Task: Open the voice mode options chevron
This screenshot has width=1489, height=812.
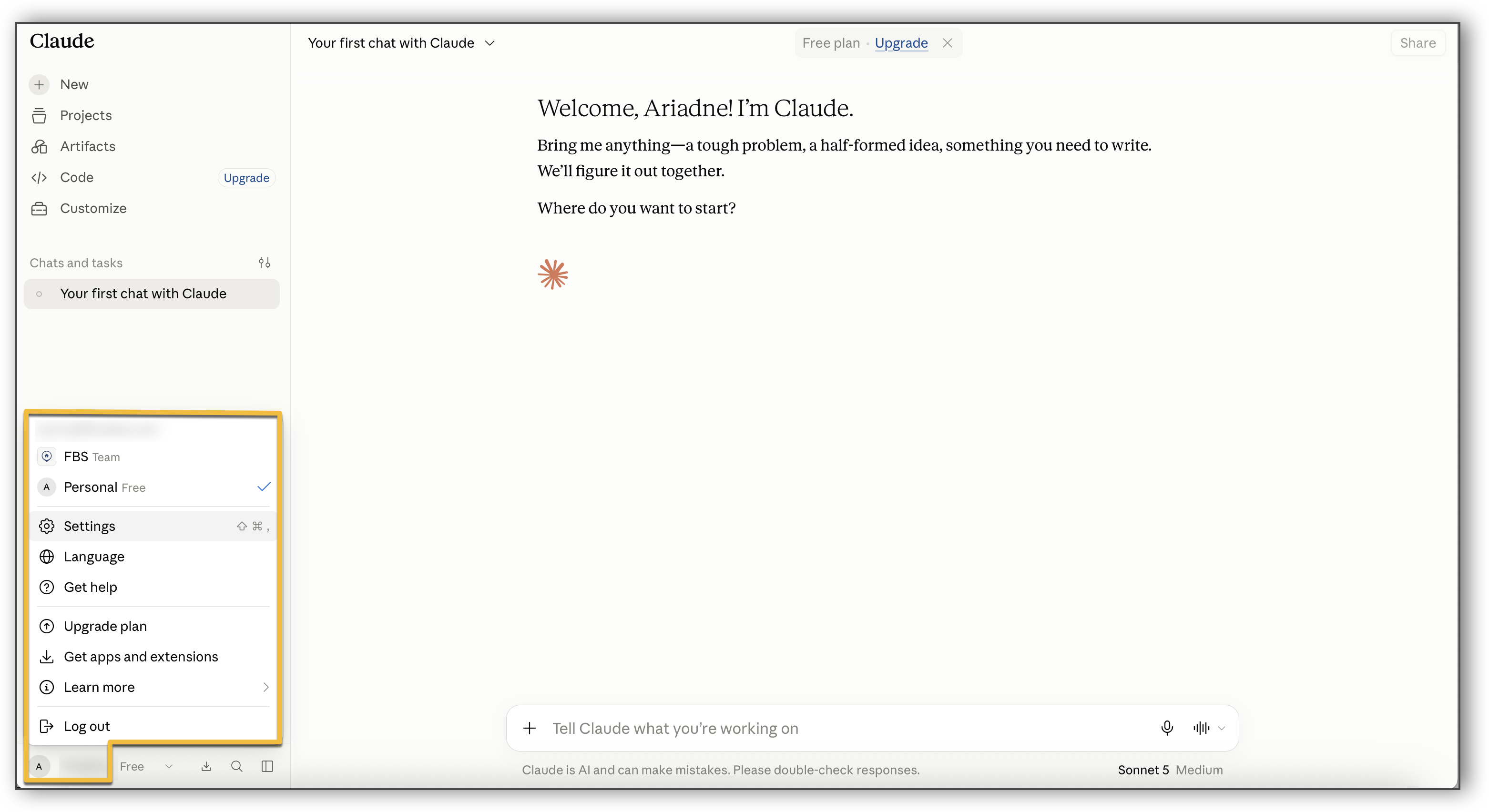Action: [x=1222, y=728]
